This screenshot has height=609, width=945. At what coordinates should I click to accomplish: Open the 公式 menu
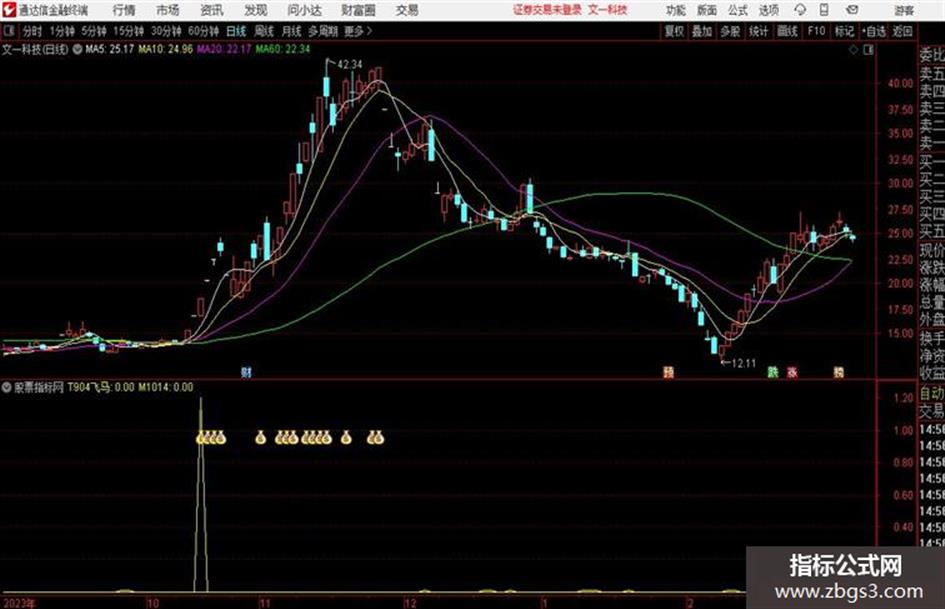coord(738,10)
